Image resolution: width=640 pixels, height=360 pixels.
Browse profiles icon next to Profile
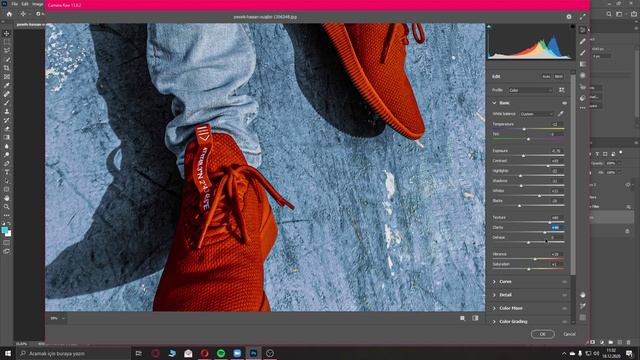pyautogui.click(x=562, y=90)
